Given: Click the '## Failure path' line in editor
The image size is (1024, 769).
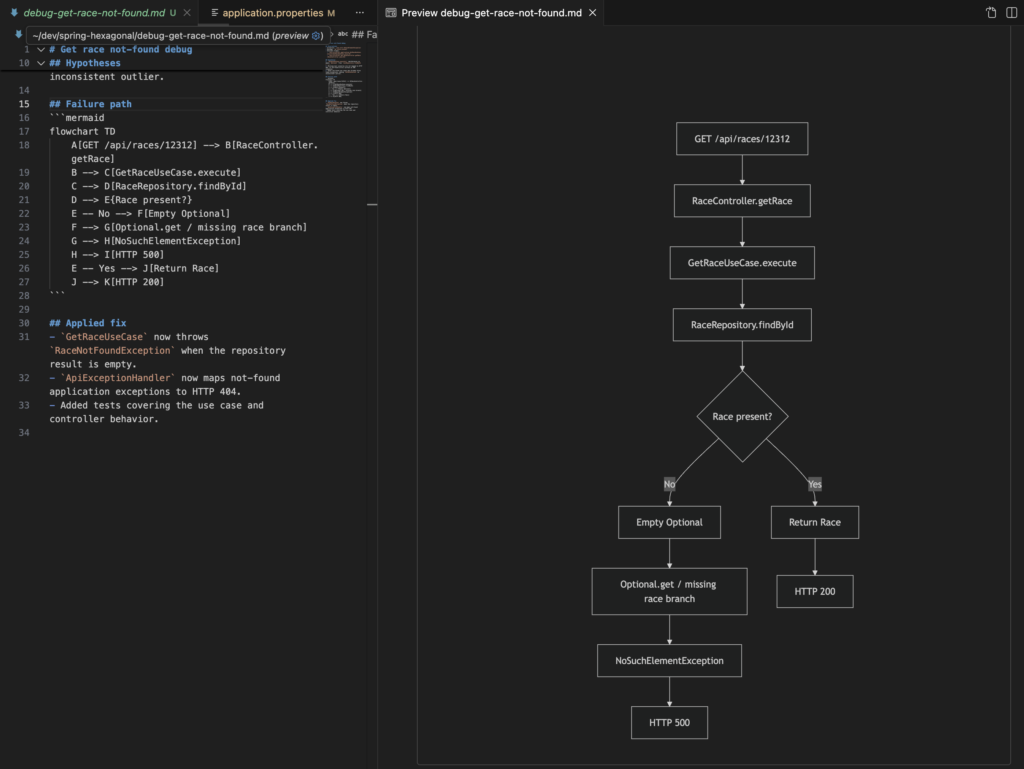Looking at the screenshot, I should pyautogui.click(x=90, y=104).
